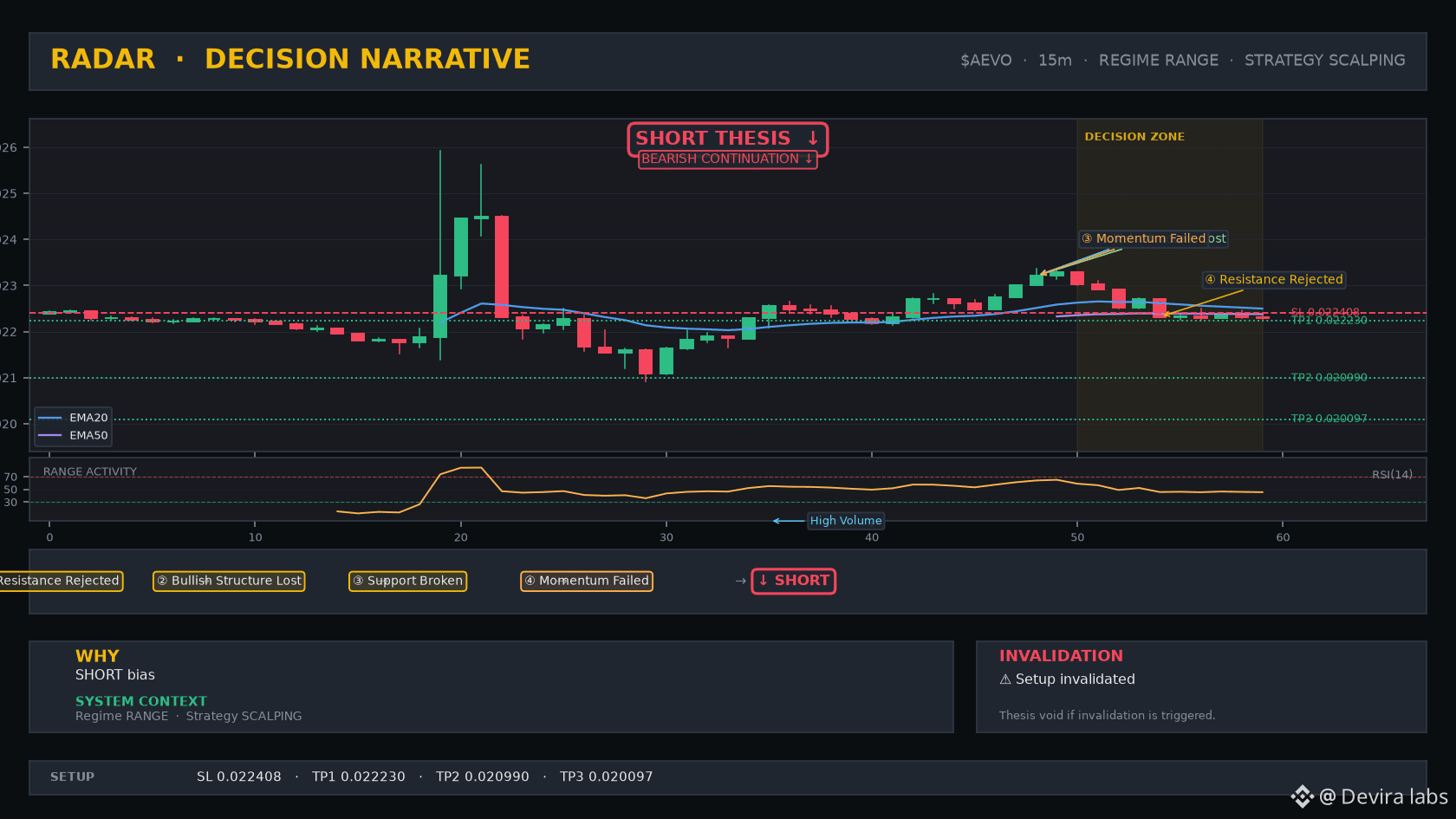
Task: Click the 15m timeframe in the header
Action: click(x=1055, y=61)
